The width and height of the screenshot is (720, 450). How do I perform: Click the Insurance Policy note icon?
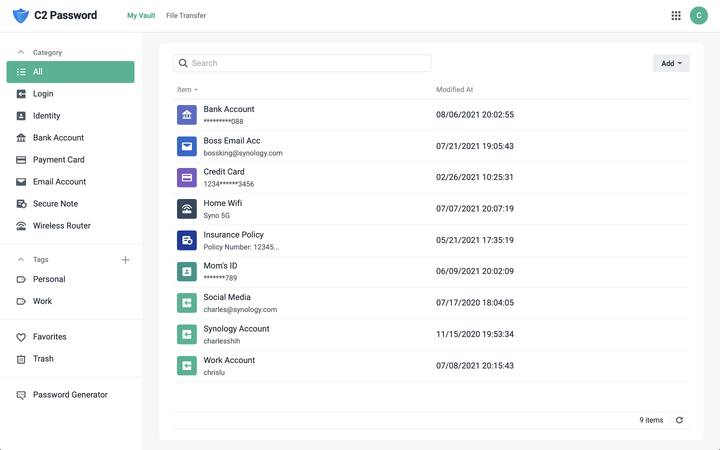click(186, 240)
